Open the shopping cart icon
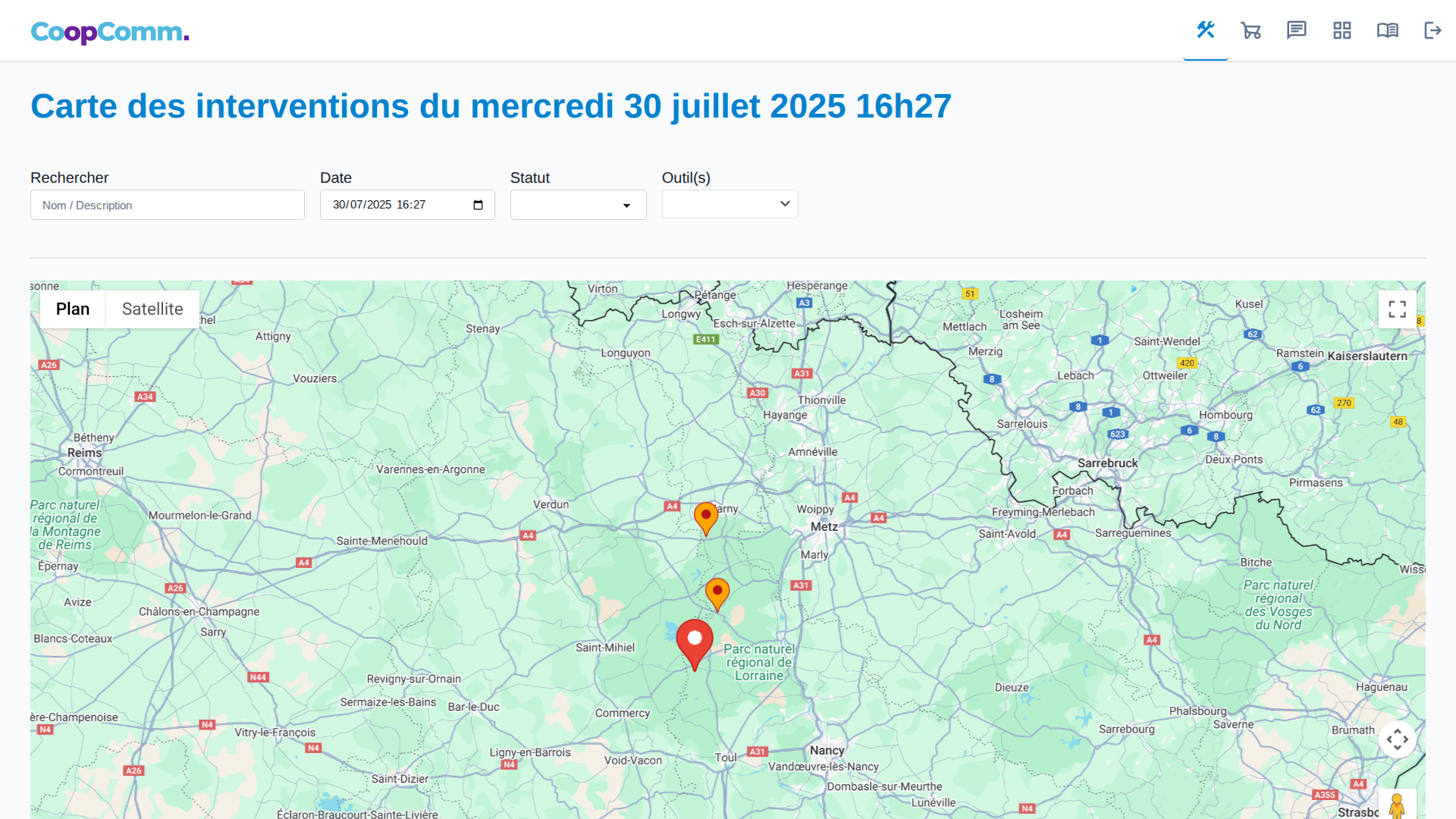This screenshot has width=1456, height=819. click(x=1251, y=30)
